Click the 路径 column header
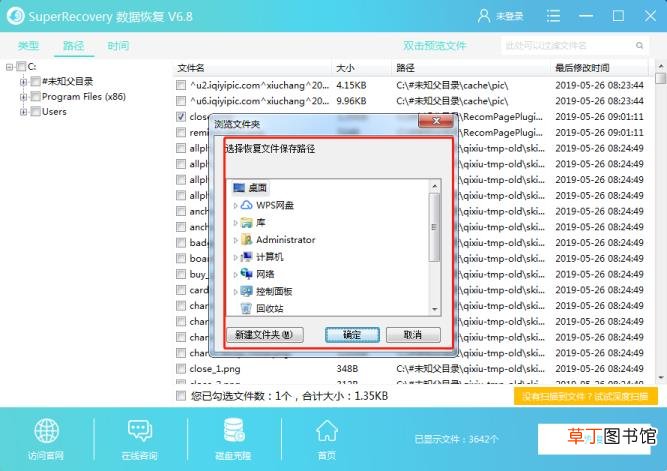The height and width of the screenshot is (471, 667). [405, 68]
